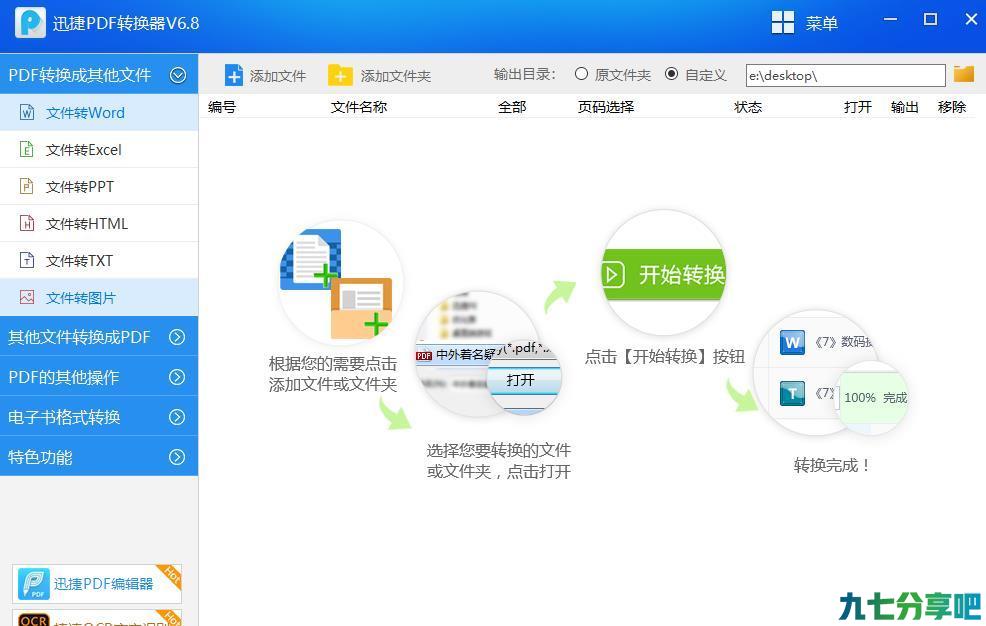Screen dimensions: 986x626
Task: Open the 菜单 menu label
Action: coord(821,23)
